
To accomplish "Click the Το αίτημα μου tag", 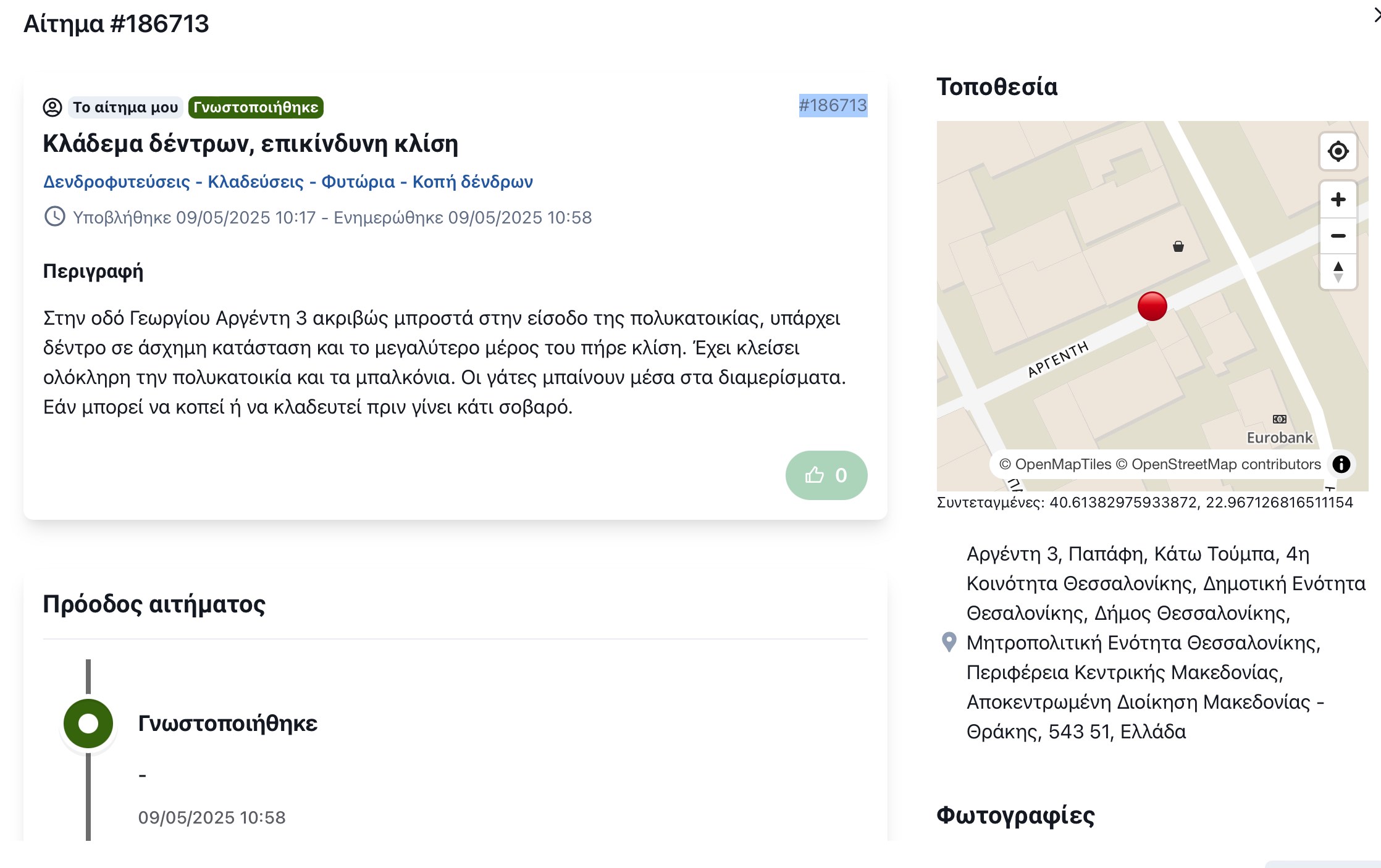I will click(x=125, y=107).
